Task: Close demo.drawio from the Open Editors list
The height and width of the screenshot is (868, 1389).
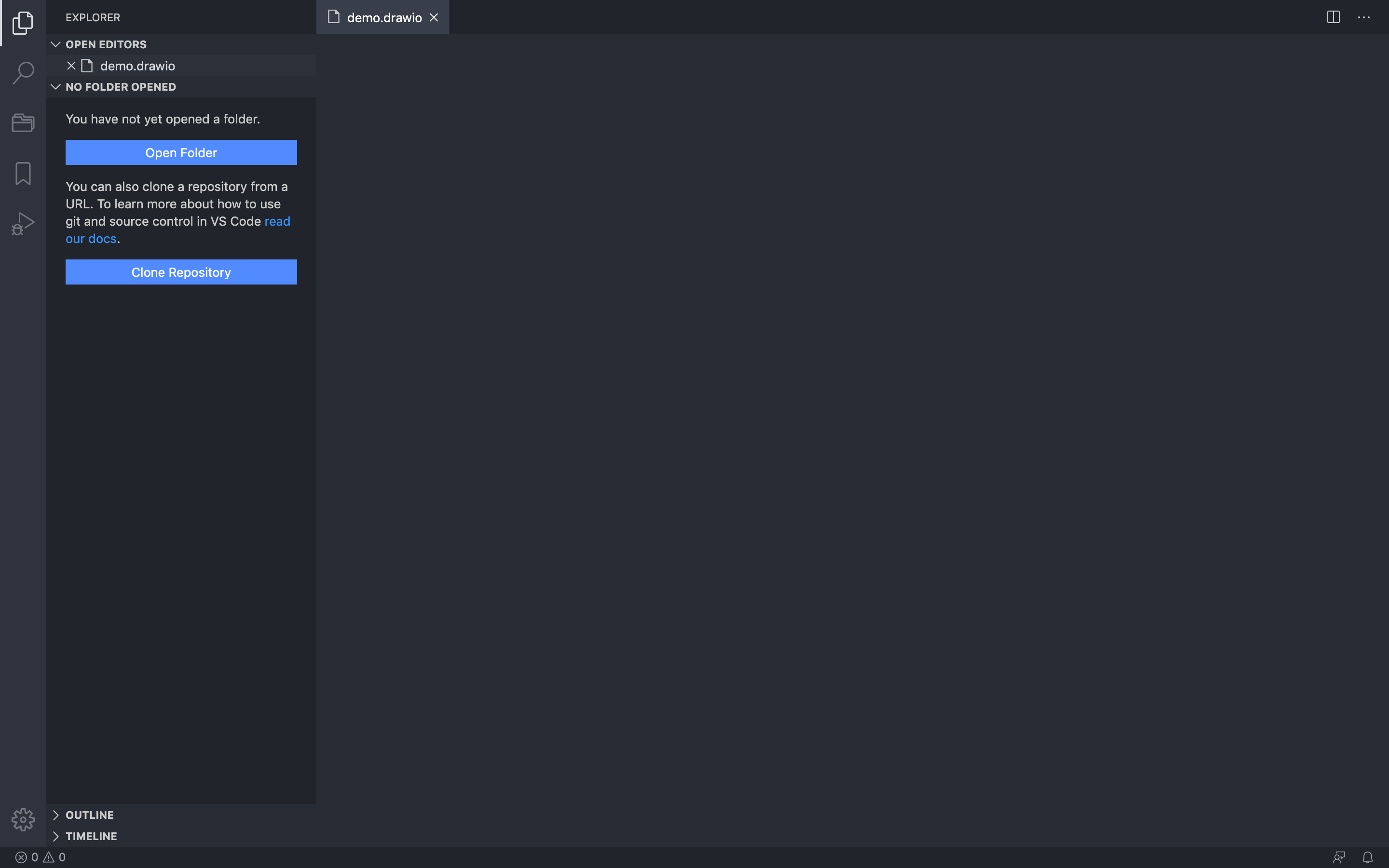Action: (71, 66)
